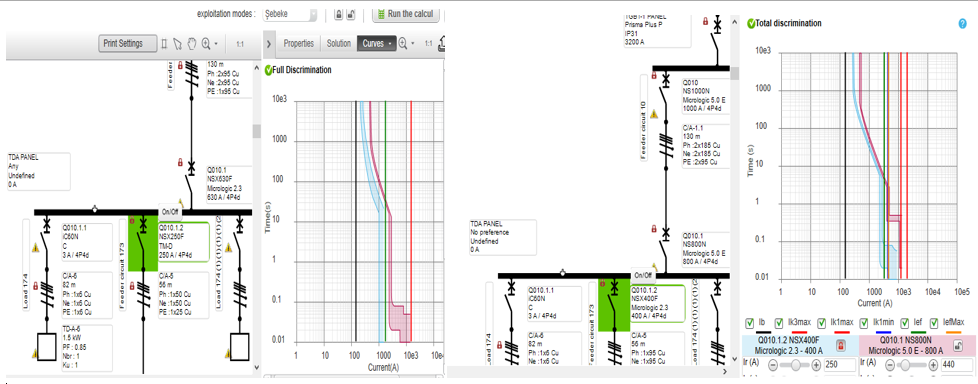Toggle the Ib curve checkbox
Screen dimensions: 978x384
pyautogui.click(x=750, y=323)
